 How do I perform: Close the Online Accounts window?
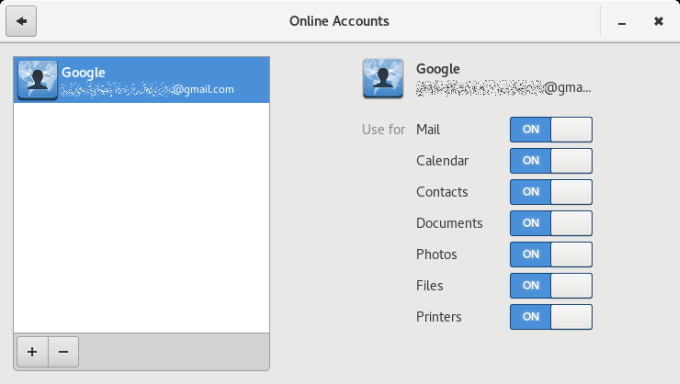click(658, 21)
